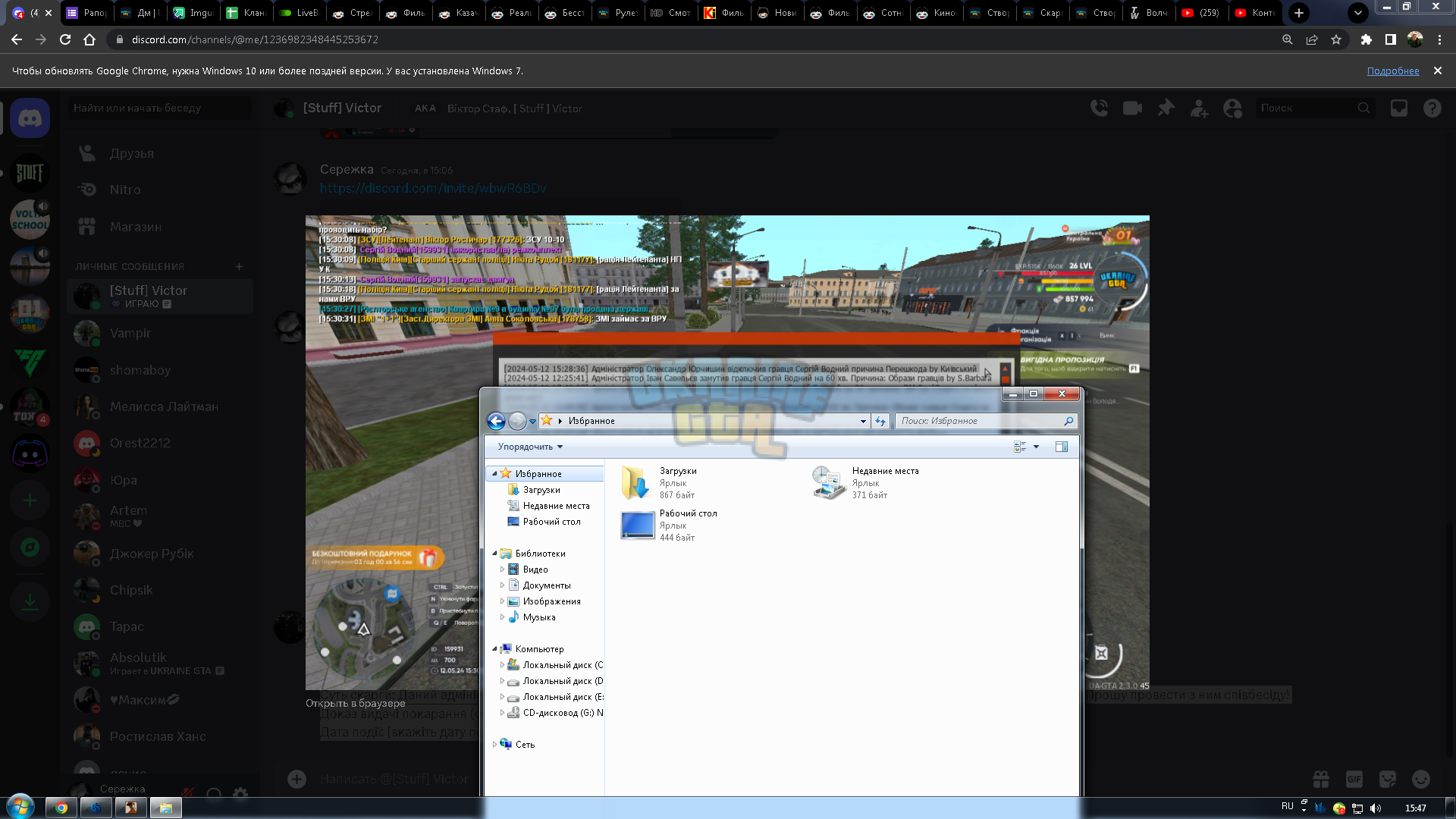The width and height of the screenshot is (1456, 819).
Task: Open the Discord inbox
Action: (1399, 108)
